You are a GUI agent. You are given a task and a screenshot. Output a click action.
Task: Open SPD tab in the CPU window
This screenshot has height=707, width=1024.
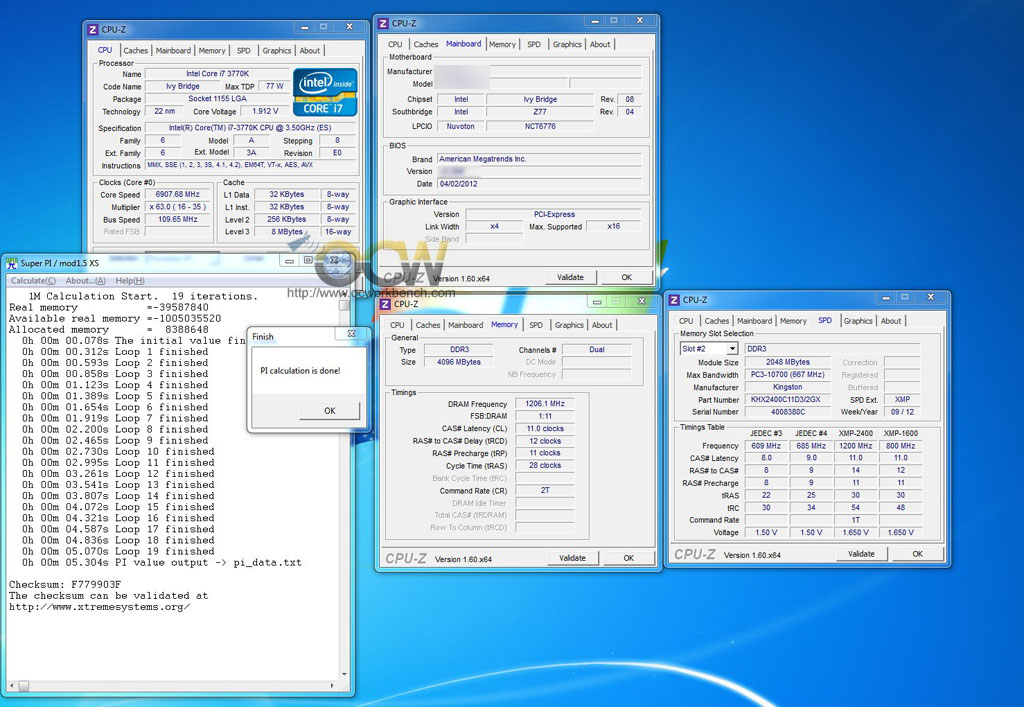click(x=244, y=50)
